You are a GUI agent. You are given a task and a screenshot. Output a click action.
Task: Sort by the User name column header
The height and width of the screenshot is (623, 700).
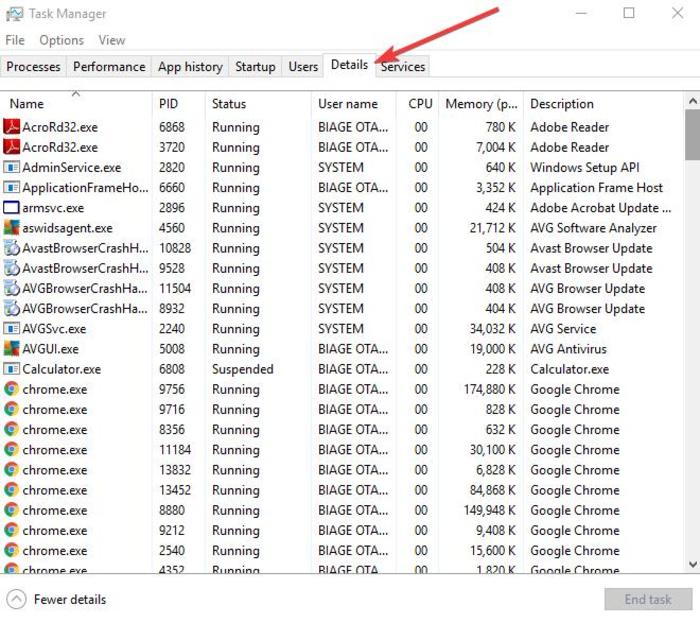pos(354,104)
